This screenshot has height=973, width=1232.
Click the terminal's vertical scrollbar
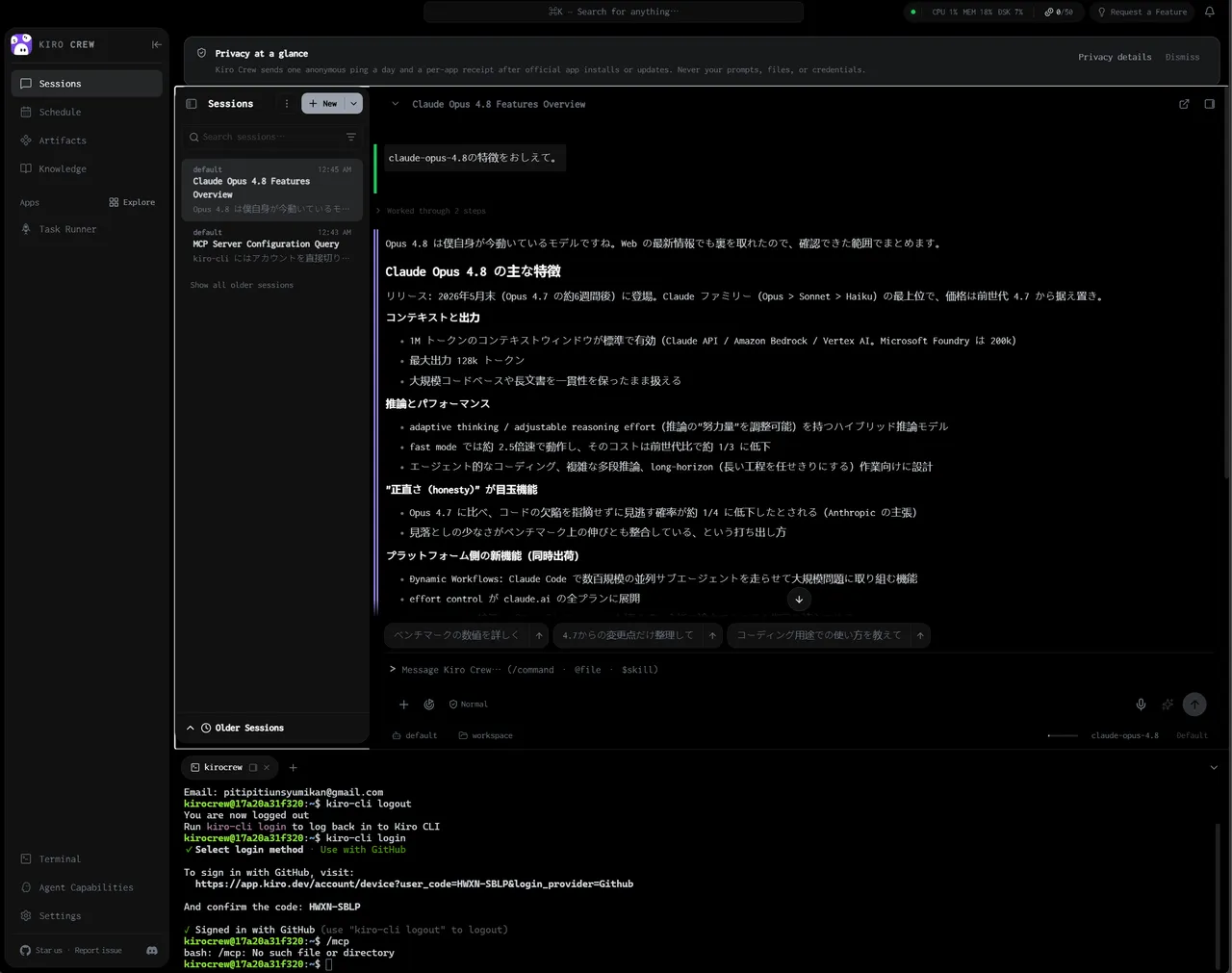(1218, 895)
